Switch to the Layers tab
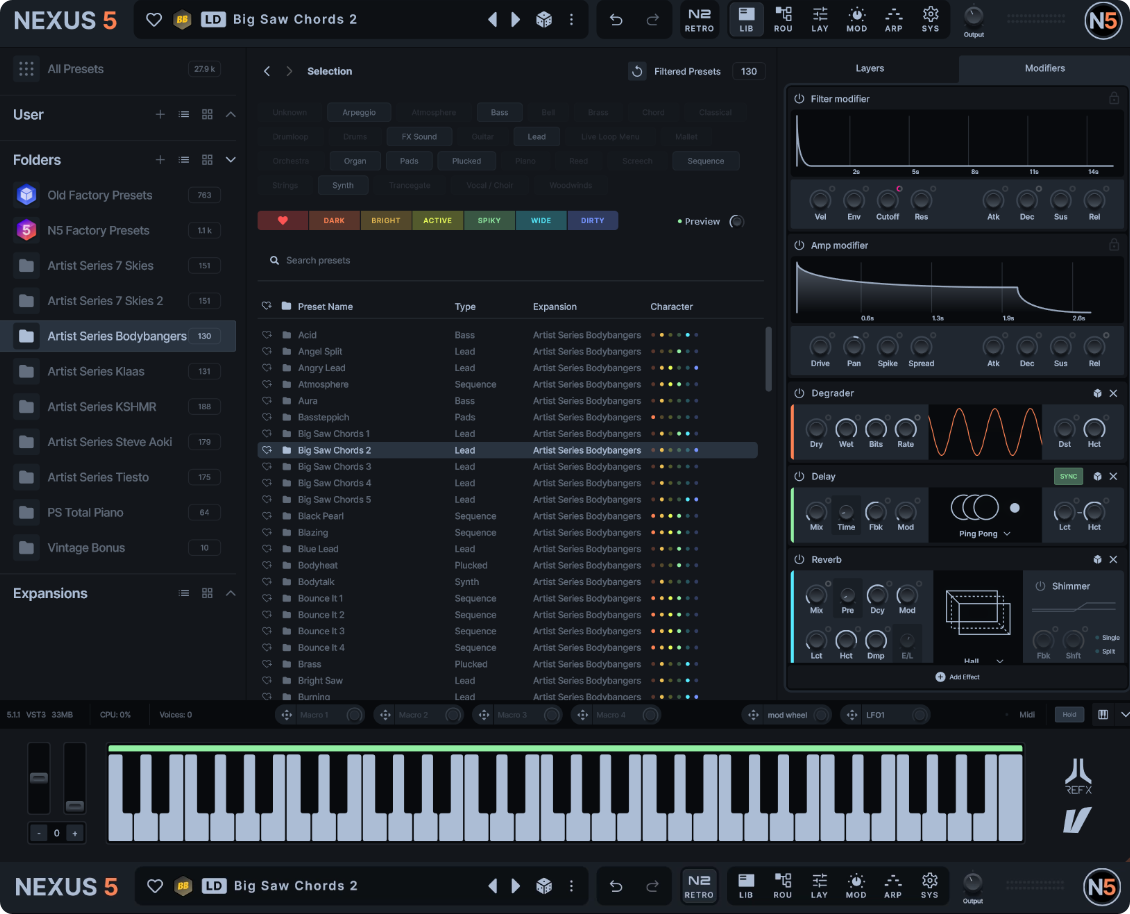This screenshot has width=1130, height=914. click(x=870, y=68)
